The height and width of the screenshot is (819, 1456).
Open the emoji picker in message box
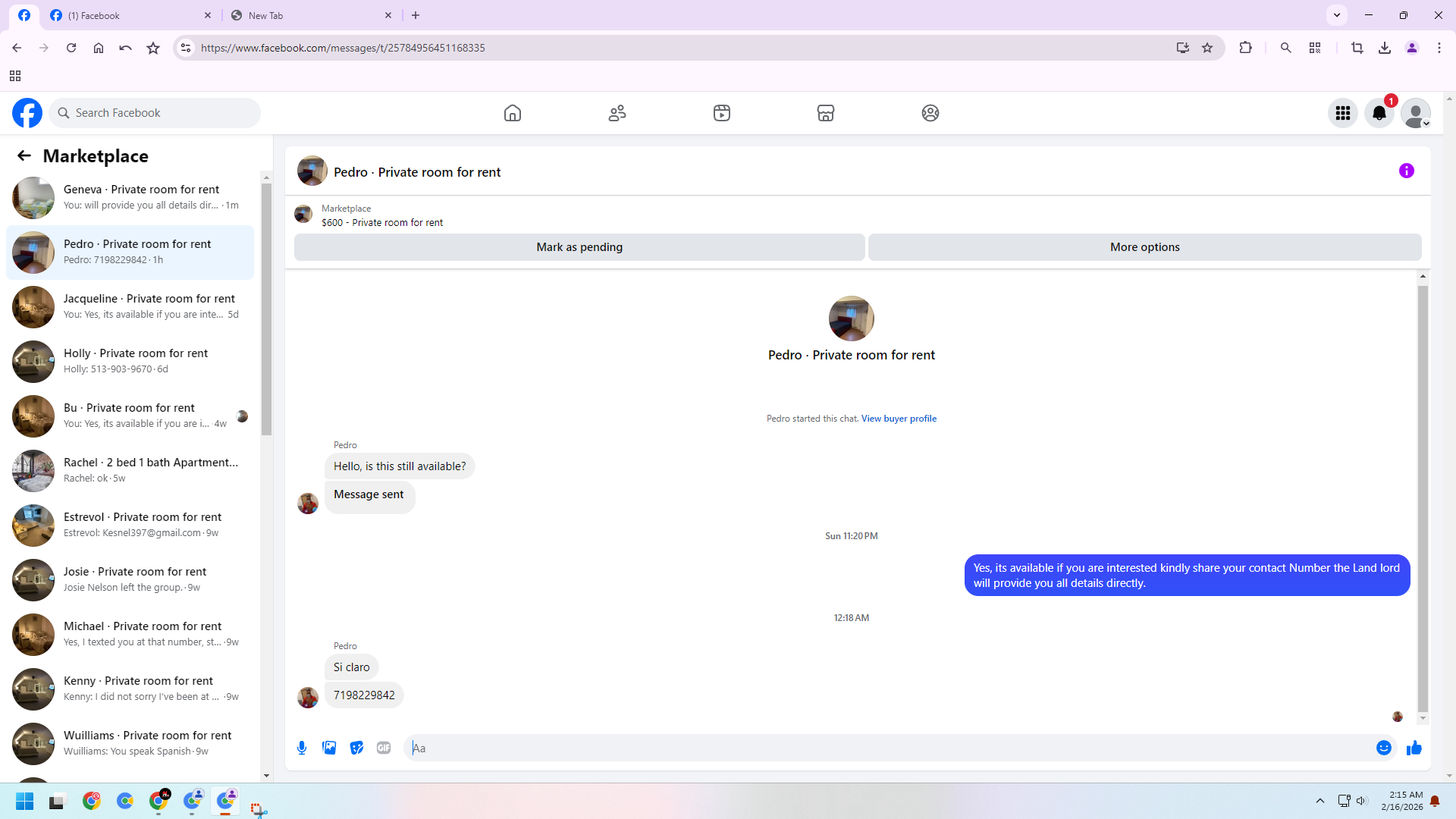click(x=1383, y=748)
